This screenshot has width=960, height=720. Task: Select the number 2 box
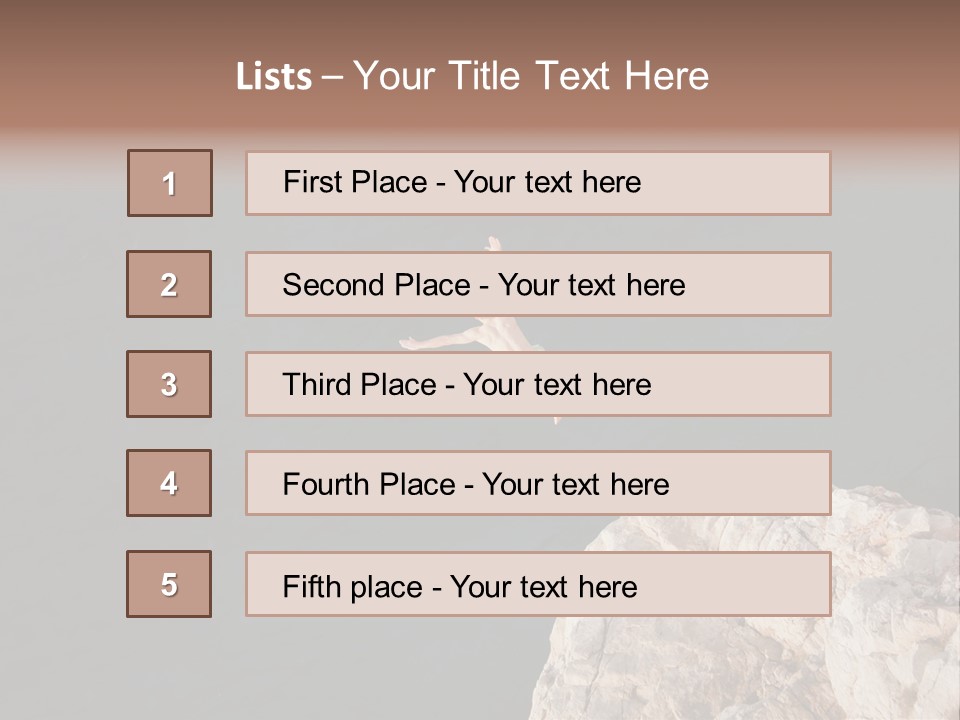[169, 284]
